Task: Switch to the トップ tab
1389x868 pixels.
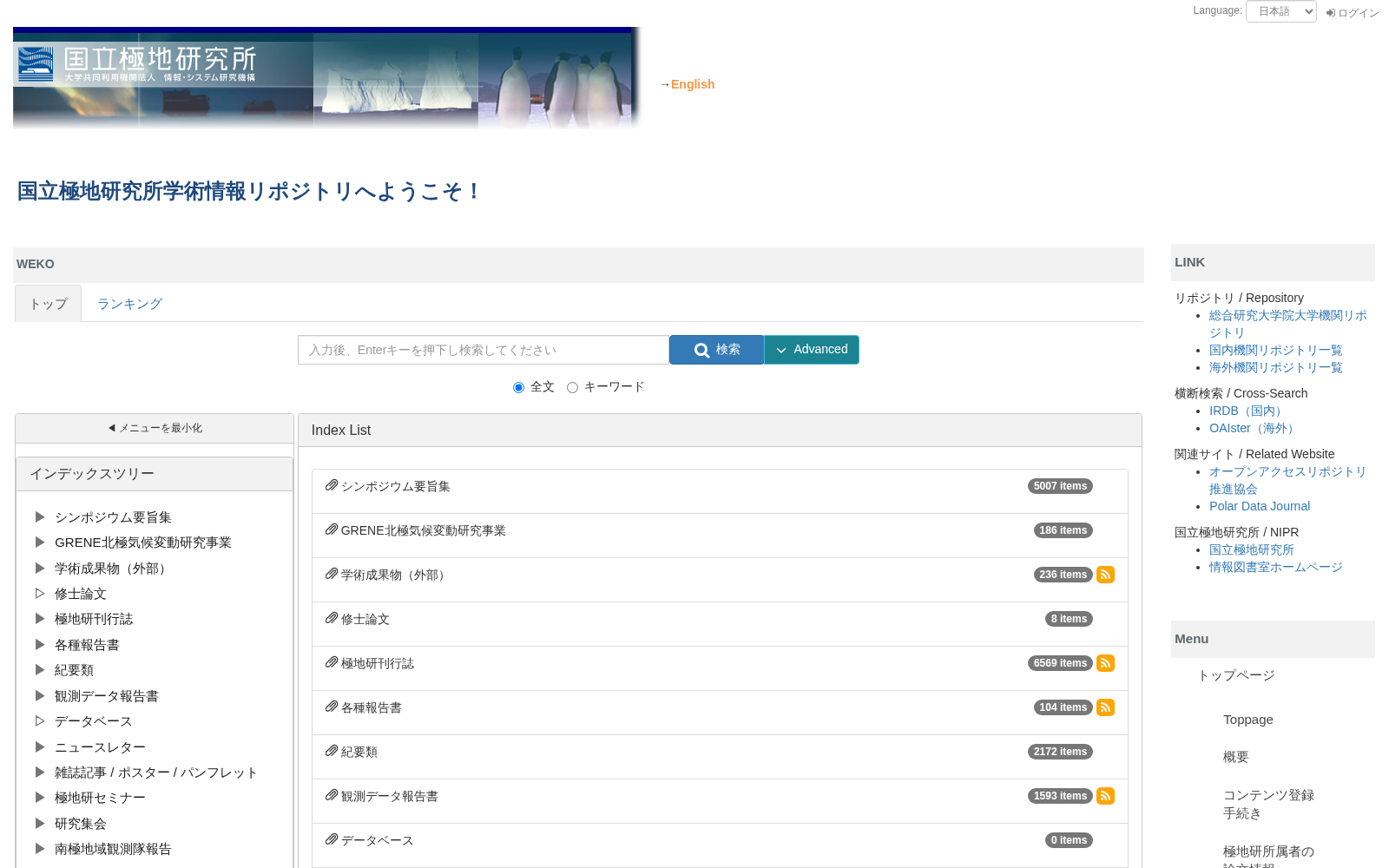Action: tap(49, 304)
